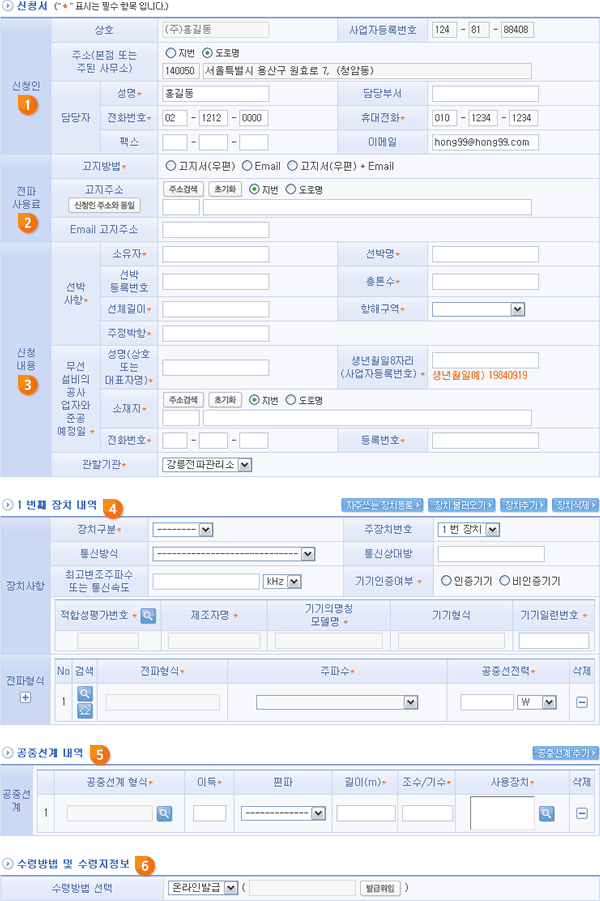Click the 휴대전화 first field showing 010
Screen dimensions: 600x901
[x=444, y=118]
